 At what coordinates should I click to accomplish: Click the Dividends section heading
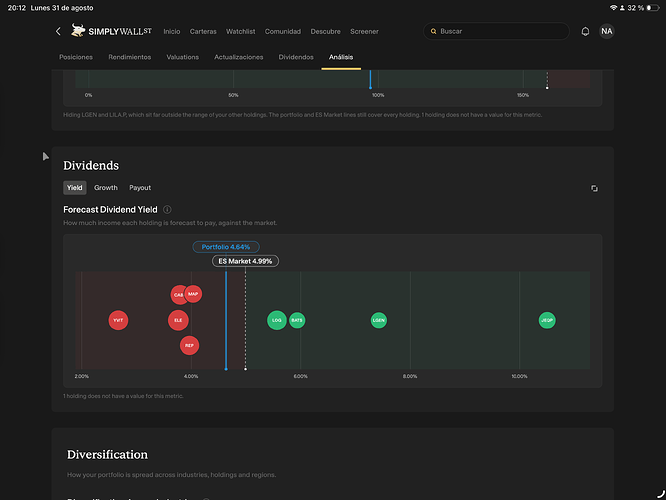(x=91, y=165)
